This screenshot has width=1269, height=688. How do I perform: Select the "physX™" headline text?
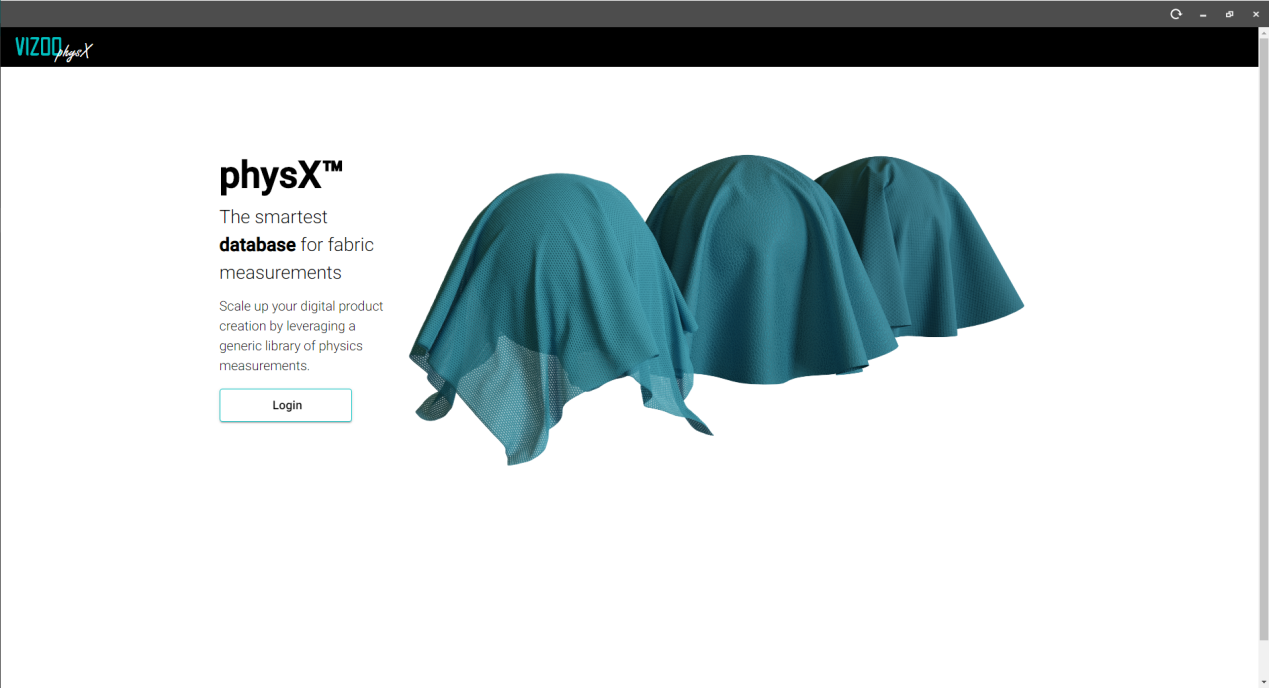[x=281, y=176]
